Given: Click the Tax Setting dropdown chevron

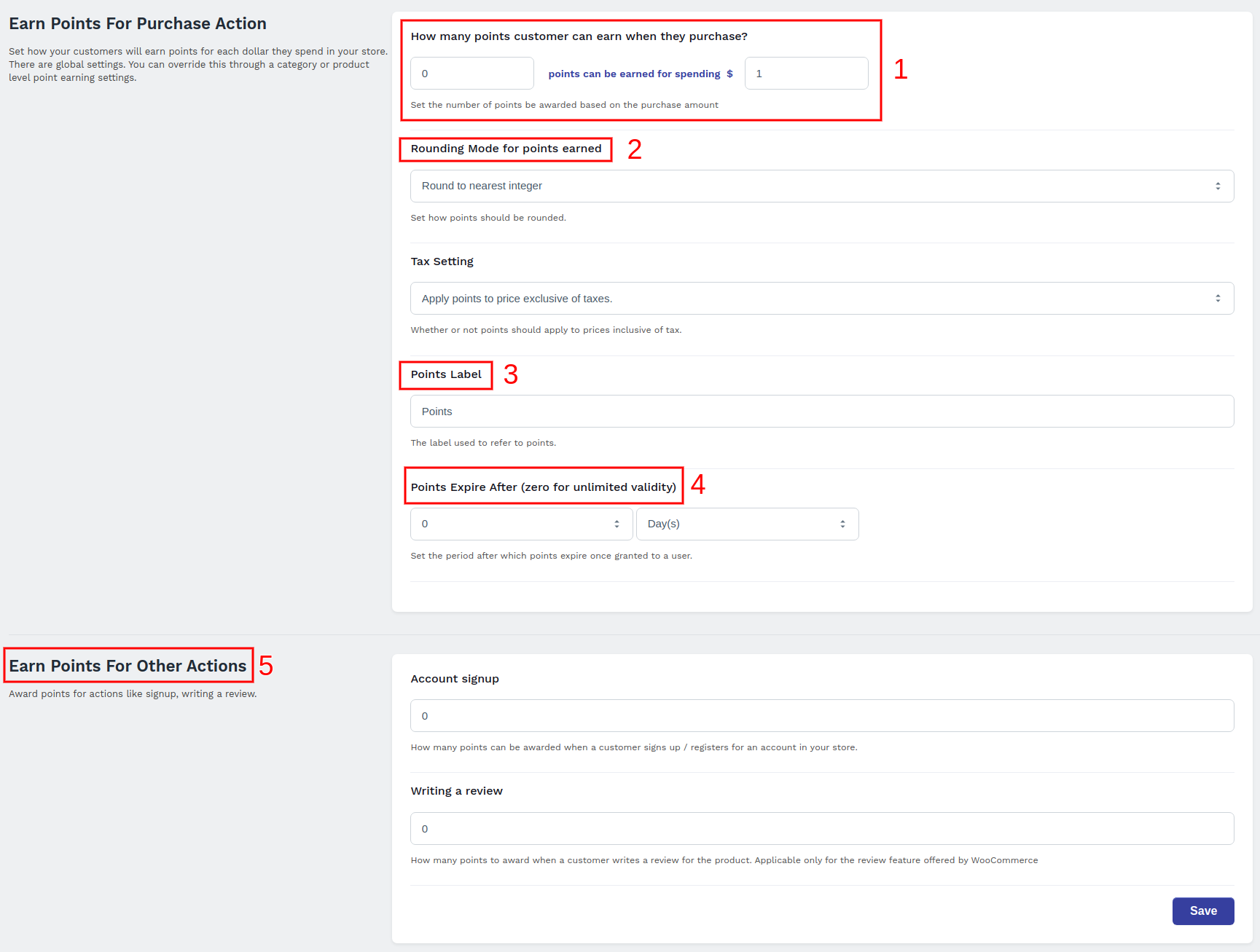Looking at the screenshot, I should [x=1218, y=298].
